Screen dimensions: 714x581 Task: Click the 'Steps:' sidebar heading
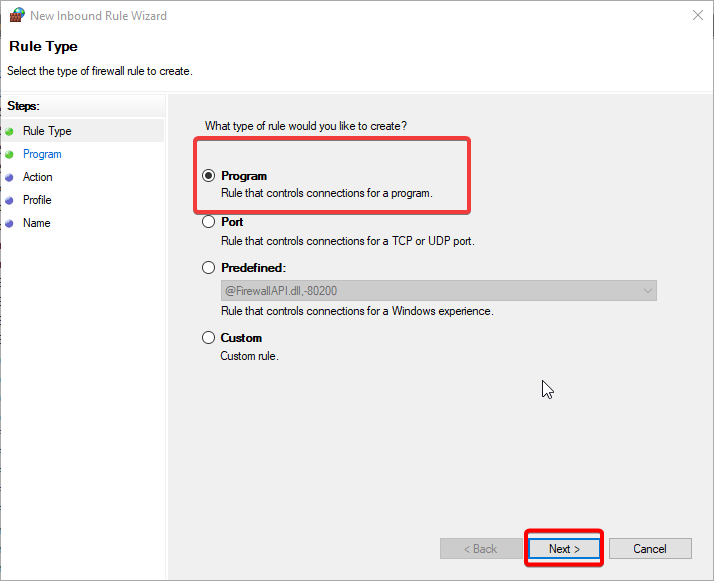click(23, 106)
